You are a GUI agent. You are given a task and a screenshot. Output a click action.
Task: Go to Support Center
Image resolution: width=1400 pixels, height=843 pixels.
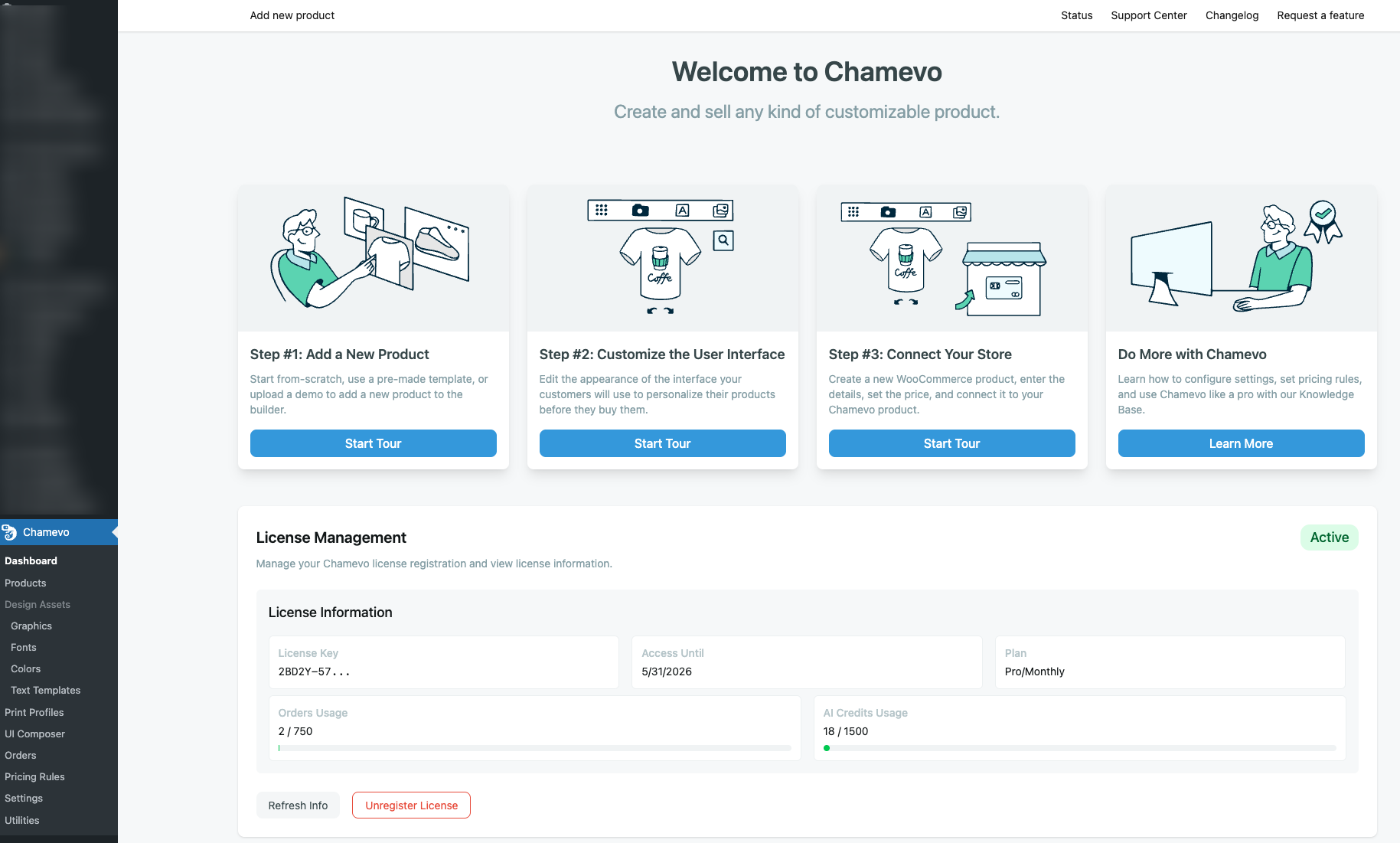1148,15
